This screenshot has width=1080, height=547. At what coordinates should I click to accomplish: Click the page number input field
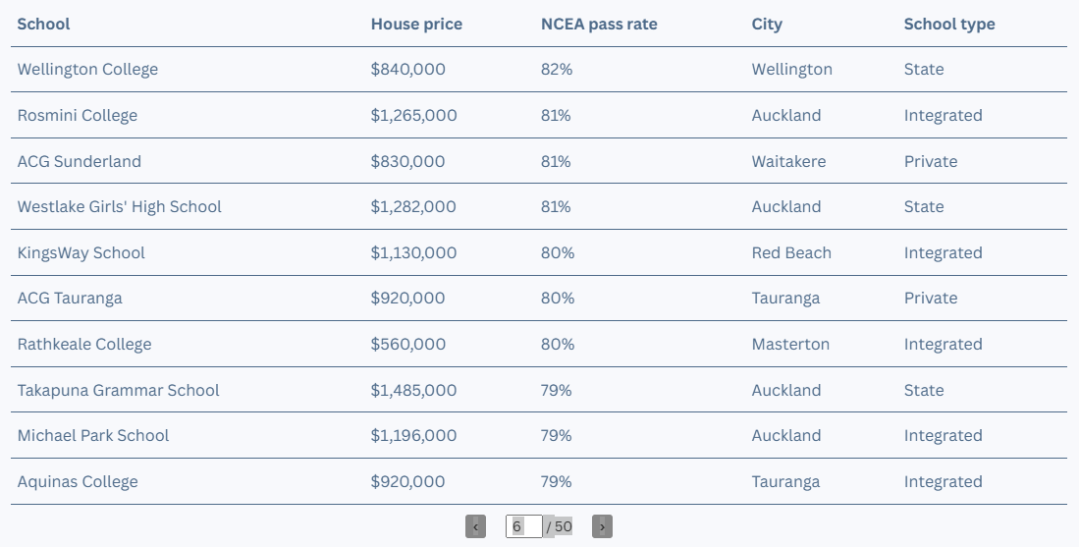(523, 526)
